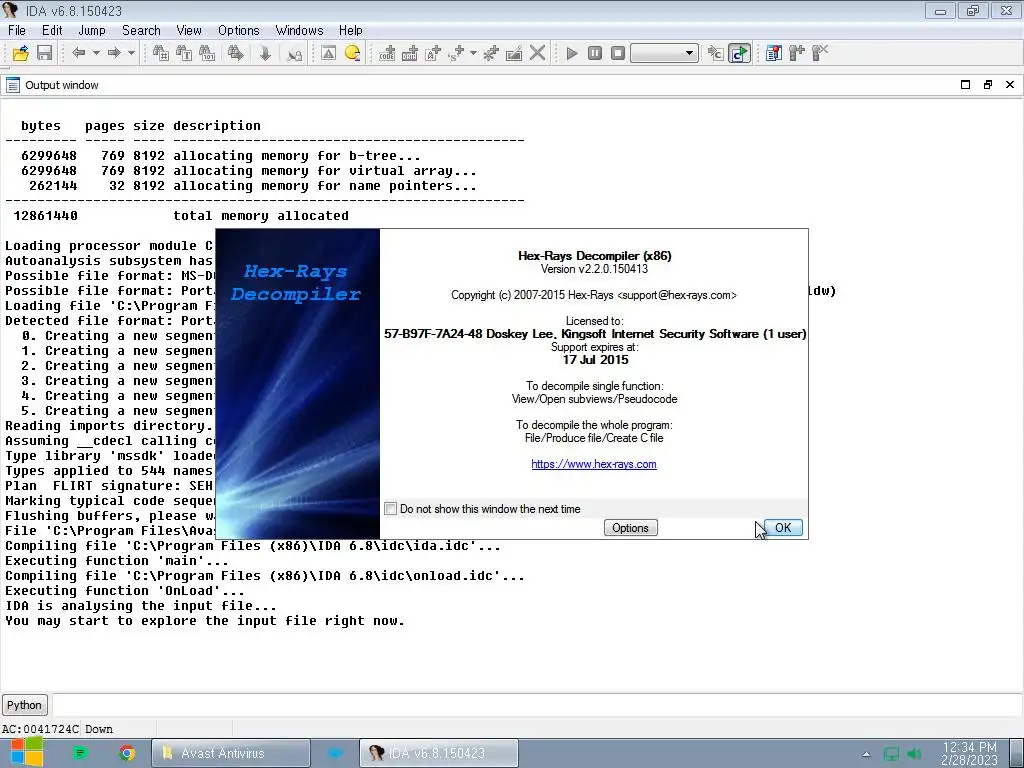Convert to data with the DATA icon
This screenshot has height=768, width=1024.
tap(409, 54)
